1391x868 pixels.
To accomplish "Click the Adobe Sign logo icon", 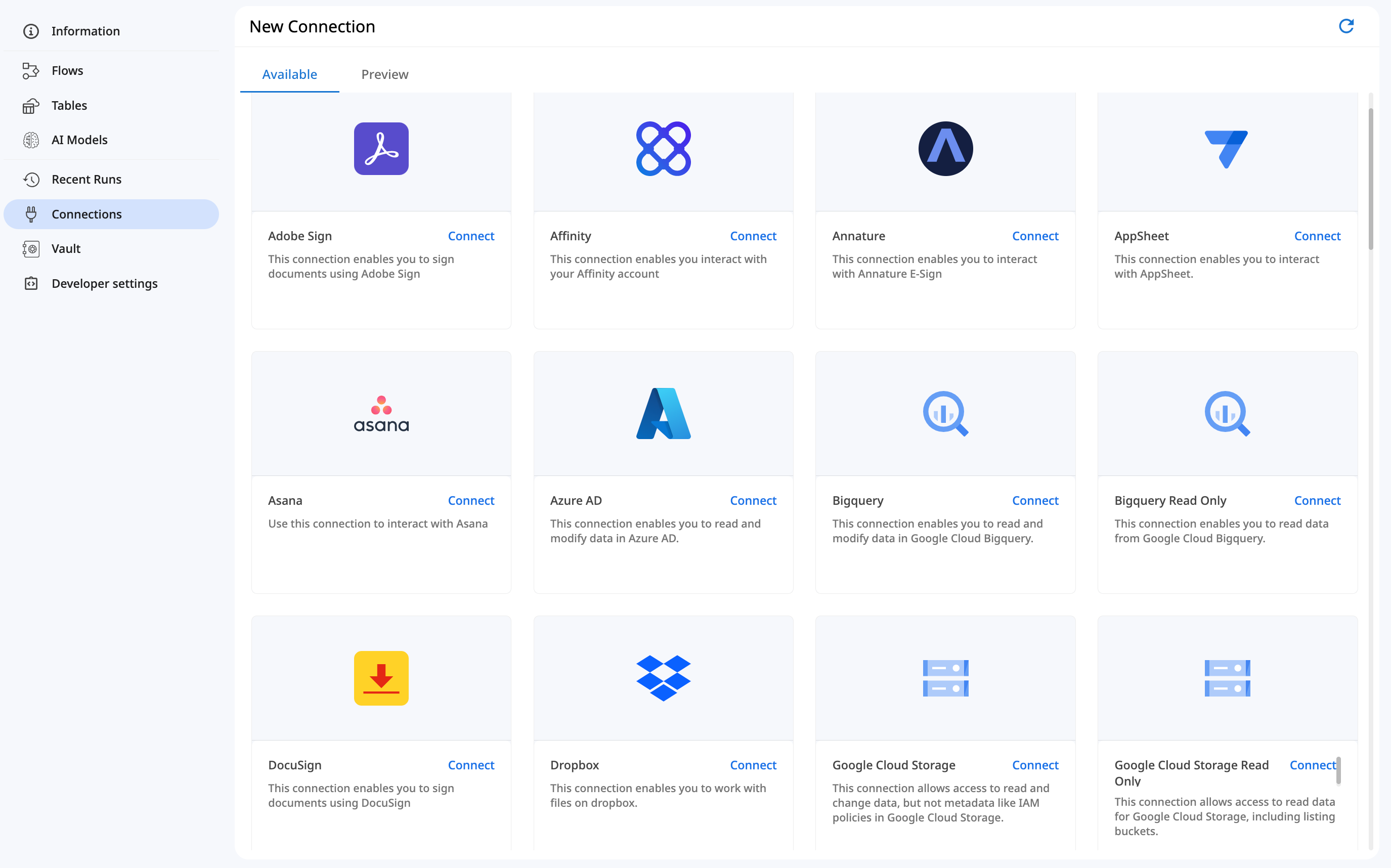I will pyautogui.click(x=380, y=149).
